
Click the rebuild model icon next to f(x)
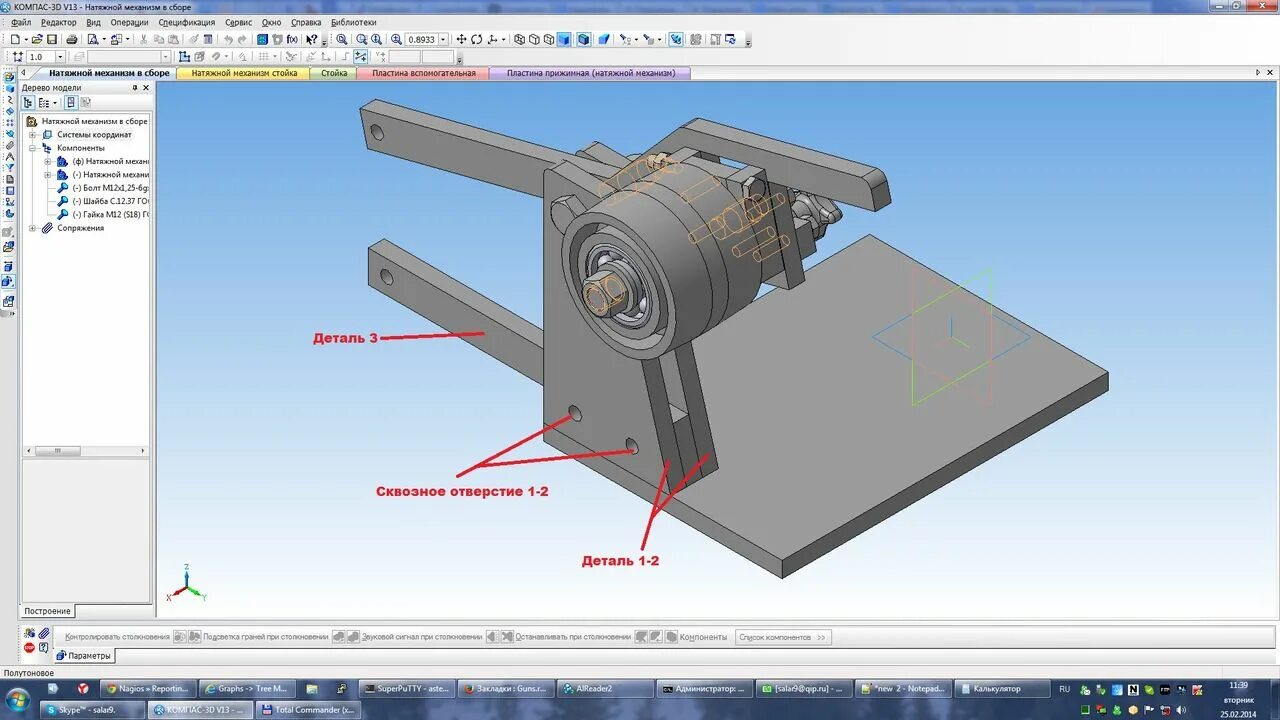coord(277,39)
